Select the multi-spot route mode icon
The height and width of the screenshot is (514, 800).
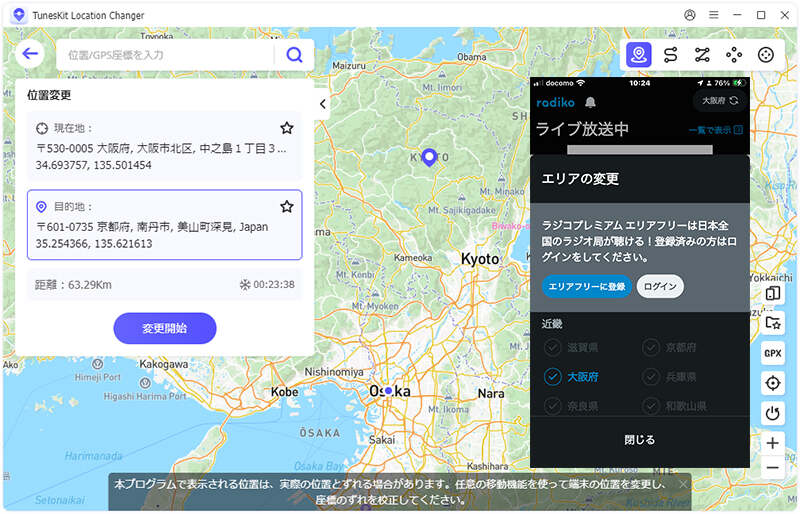(x=702, y=55)
